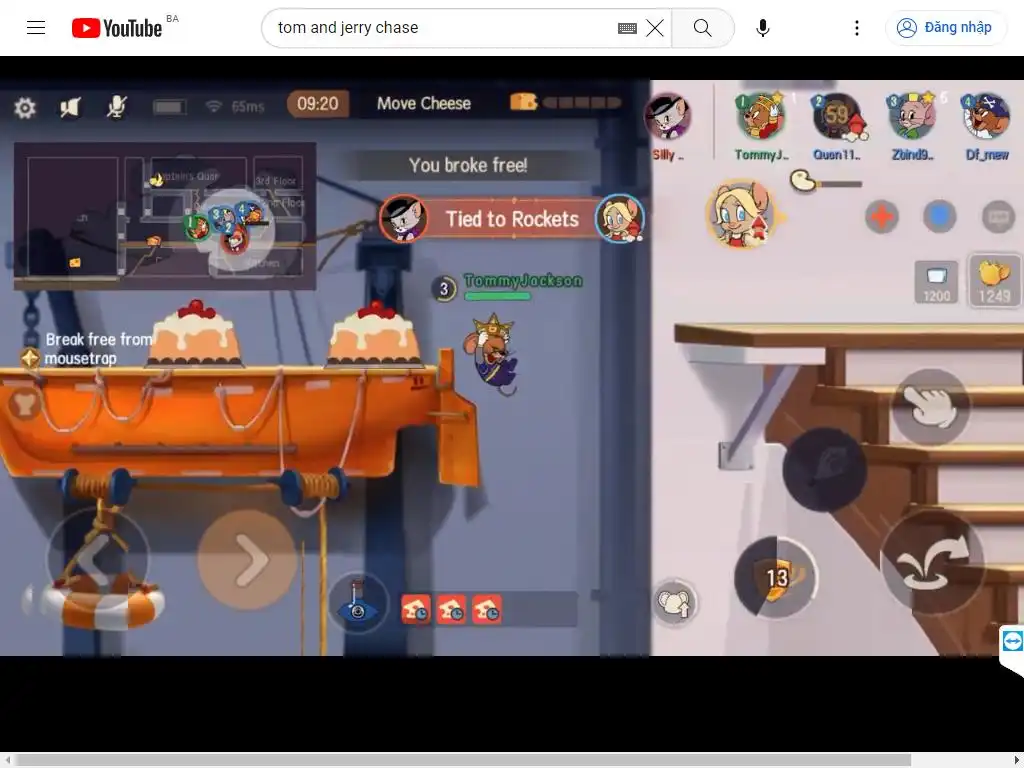This screenshot has height=768, width=1024.
Task: Open the three-dot settings menu
Action: pos(856,27)
